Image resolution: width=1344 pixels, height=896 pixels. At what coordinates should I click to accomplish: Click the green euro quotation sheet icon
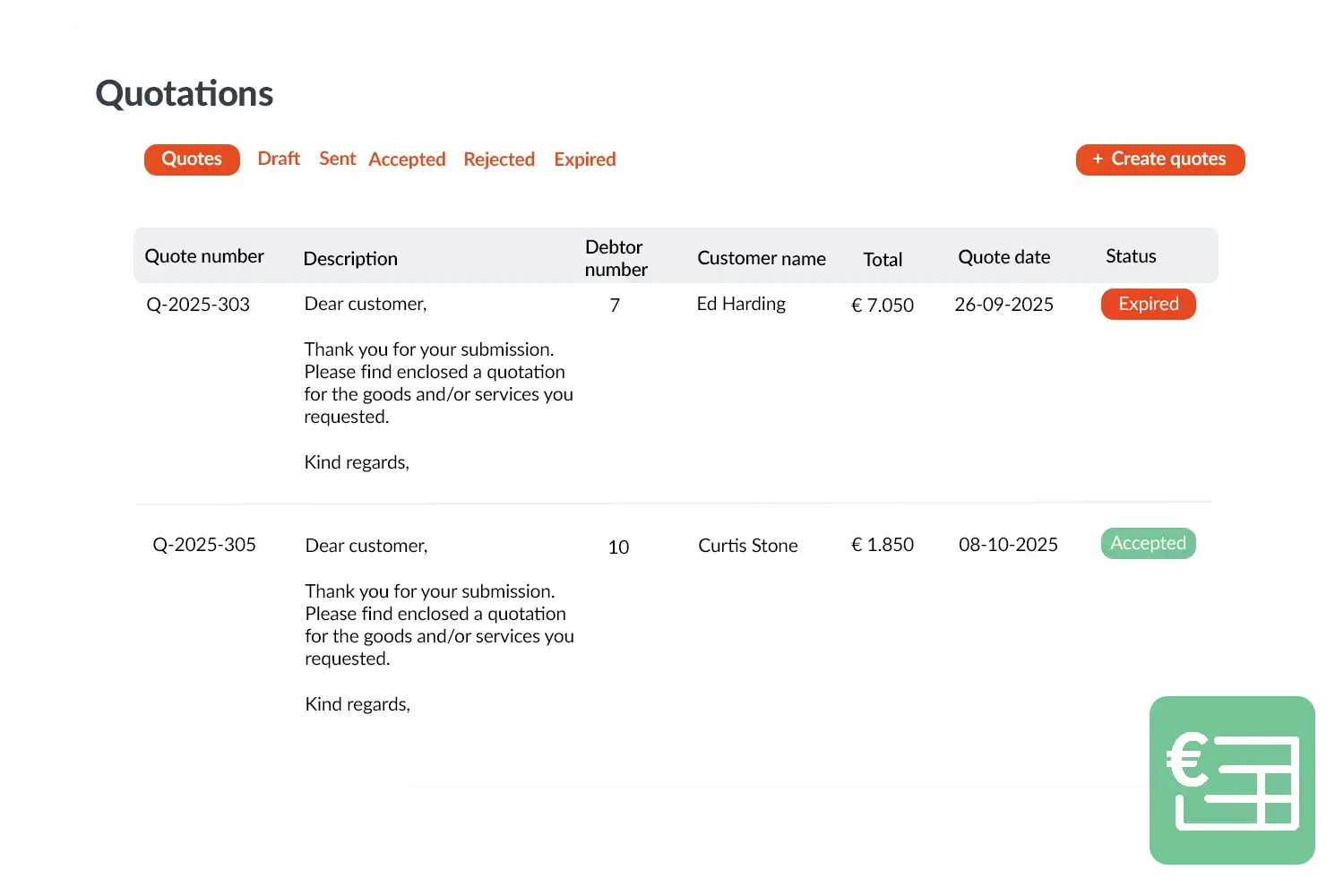[1232, 780]
